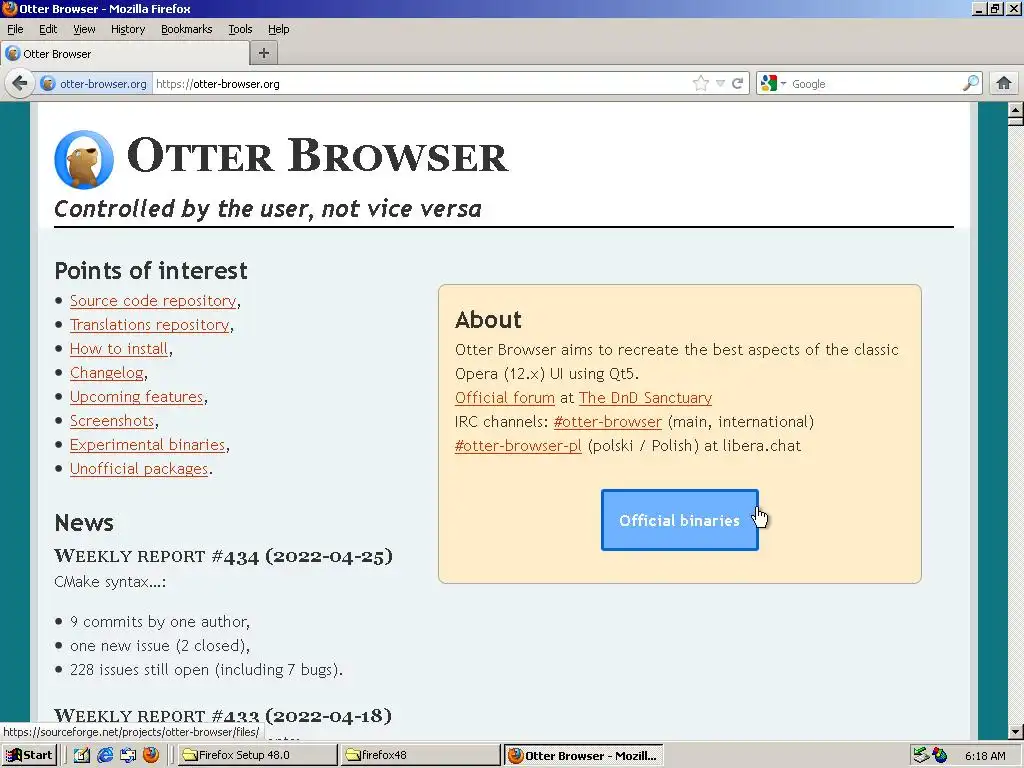Open the #otter-browser IRC channel link

607,422
